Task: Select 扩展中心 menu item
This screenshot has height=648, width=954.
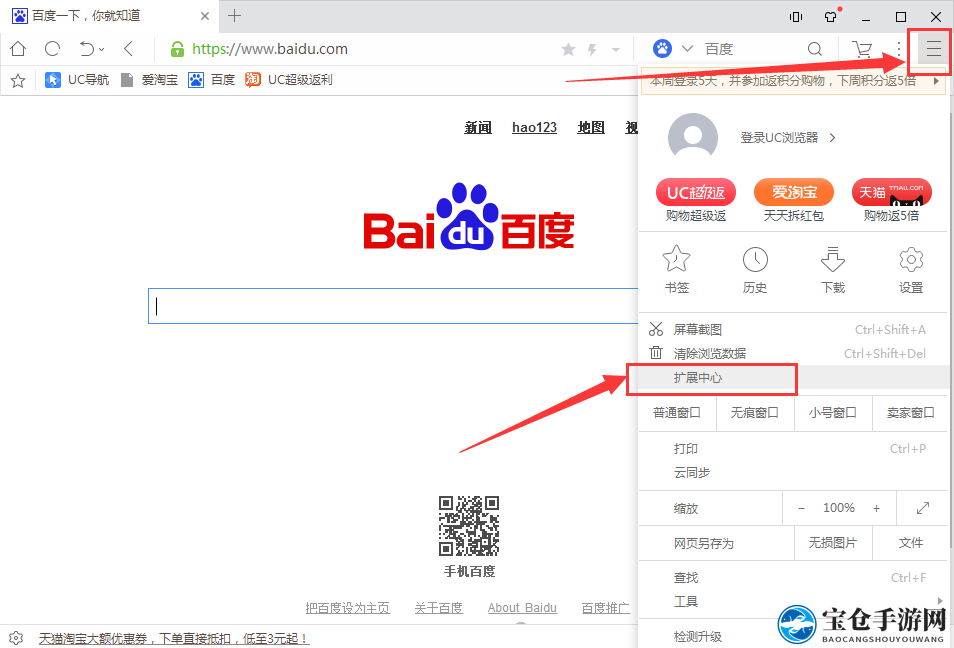Action: [793, 378]
